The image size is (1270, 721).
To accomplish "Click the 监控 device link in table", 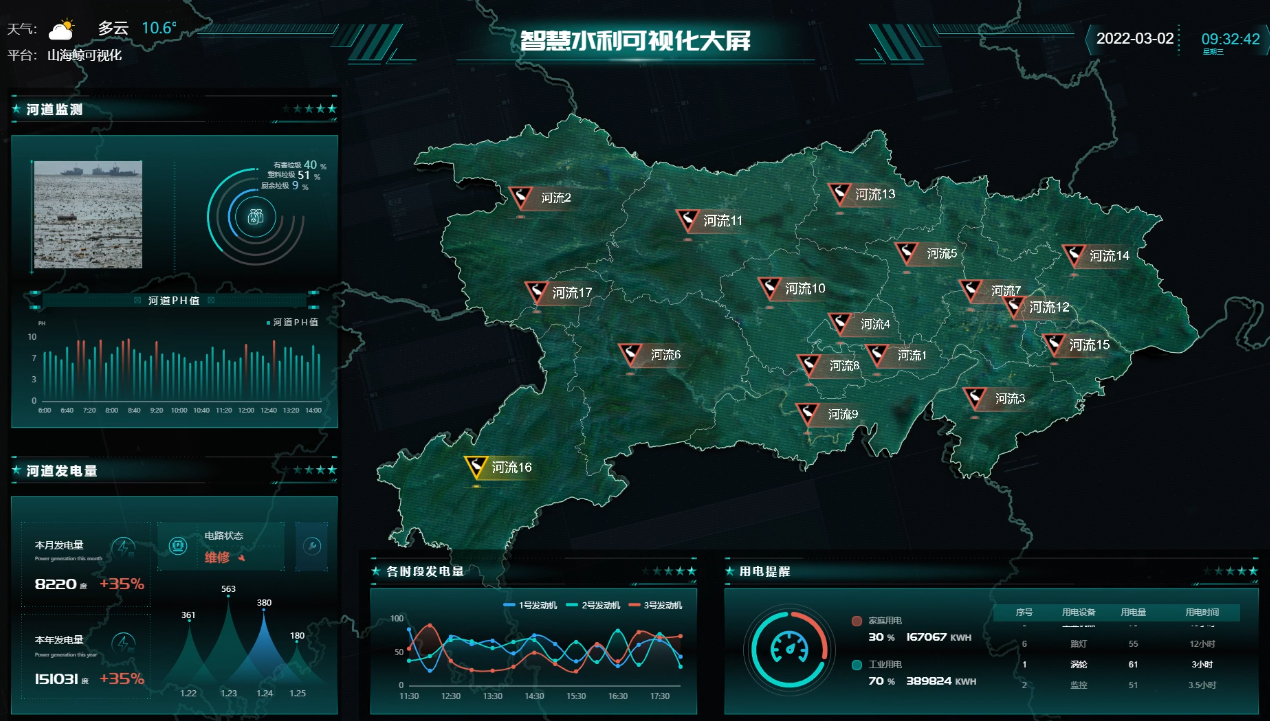I will pos(1078,685).
